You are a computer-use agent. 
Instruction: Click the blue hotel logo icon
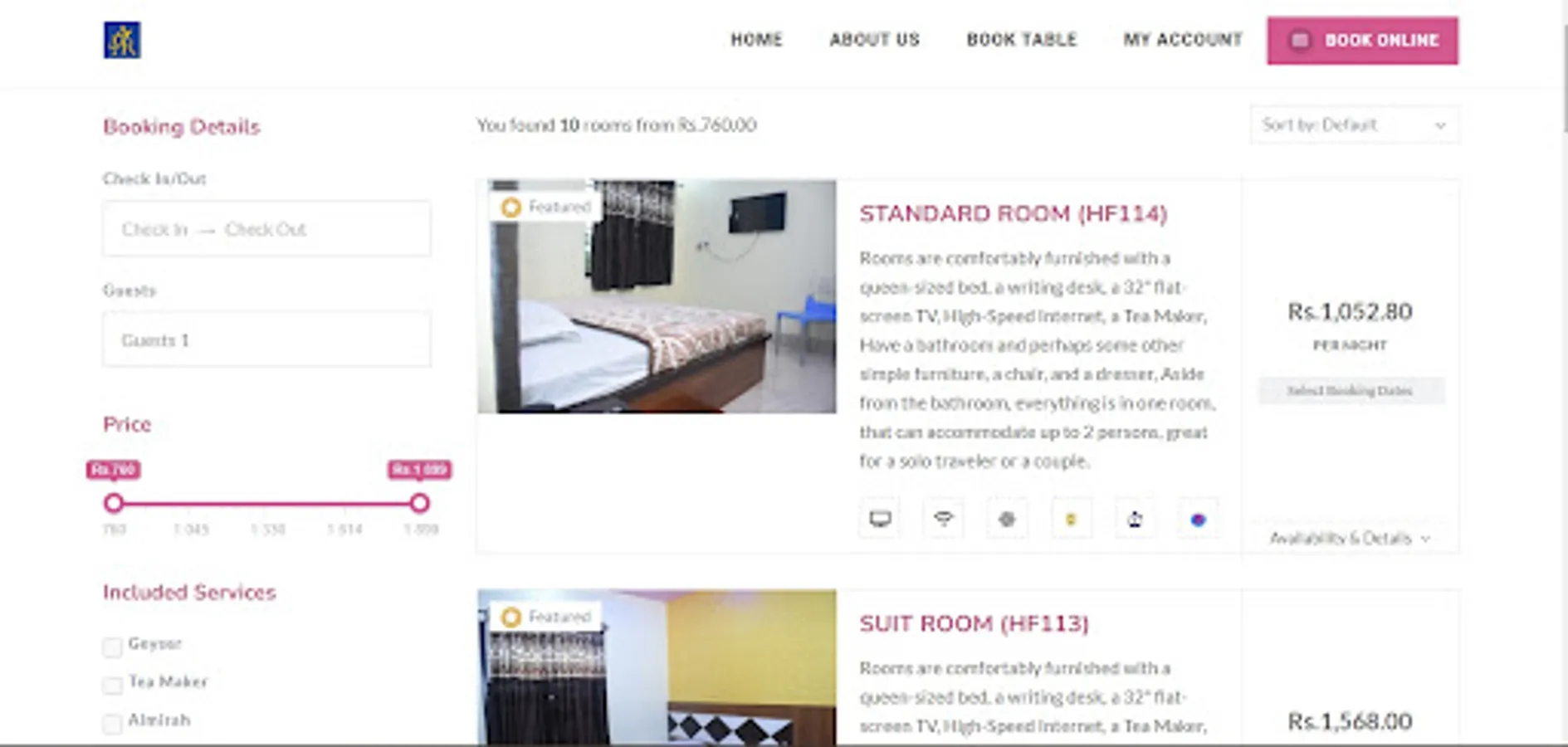(122, 40)
